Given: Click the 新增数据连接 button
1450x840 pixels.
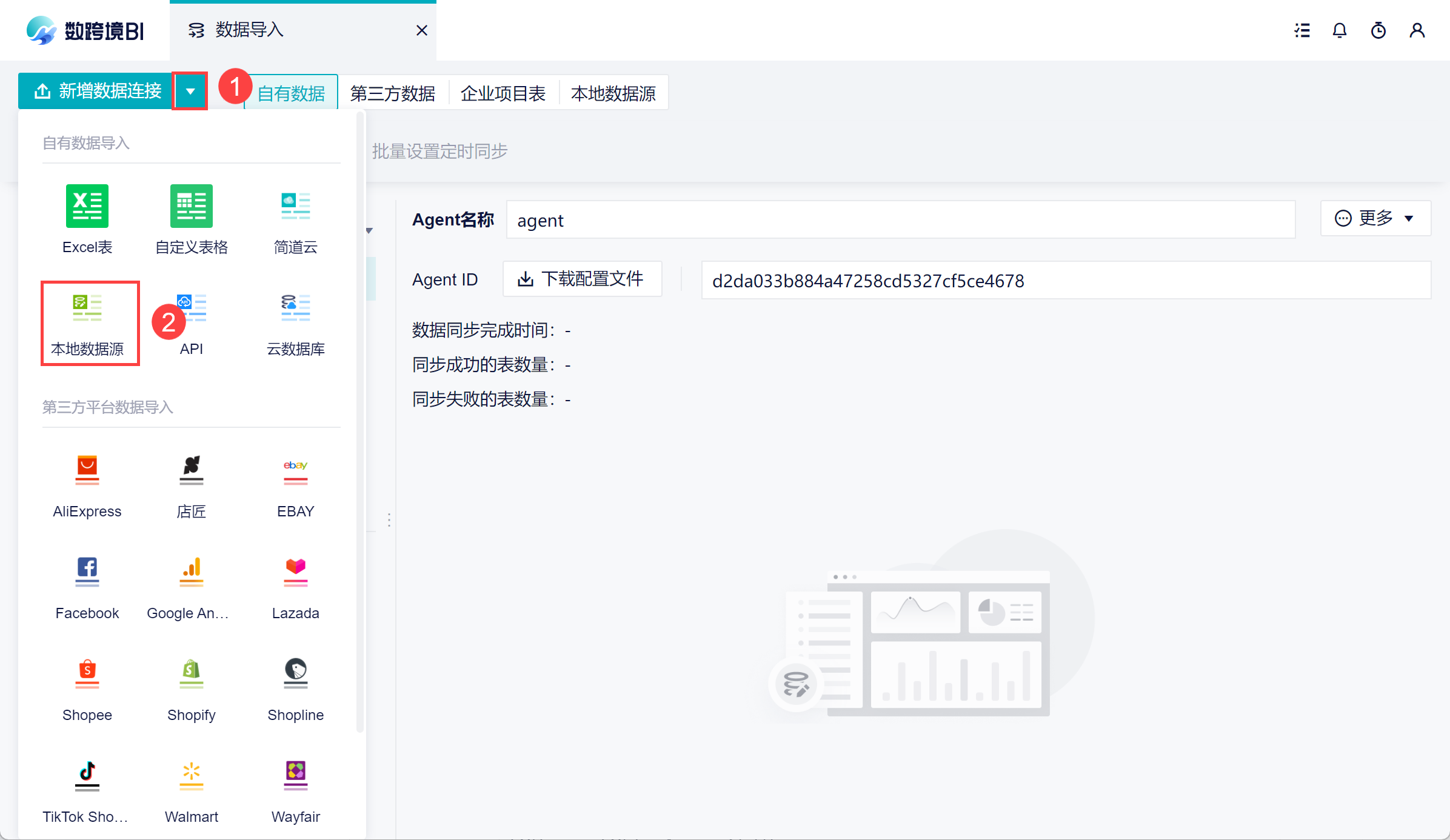Looking at the screenshot, I should [x=97, y=92].
